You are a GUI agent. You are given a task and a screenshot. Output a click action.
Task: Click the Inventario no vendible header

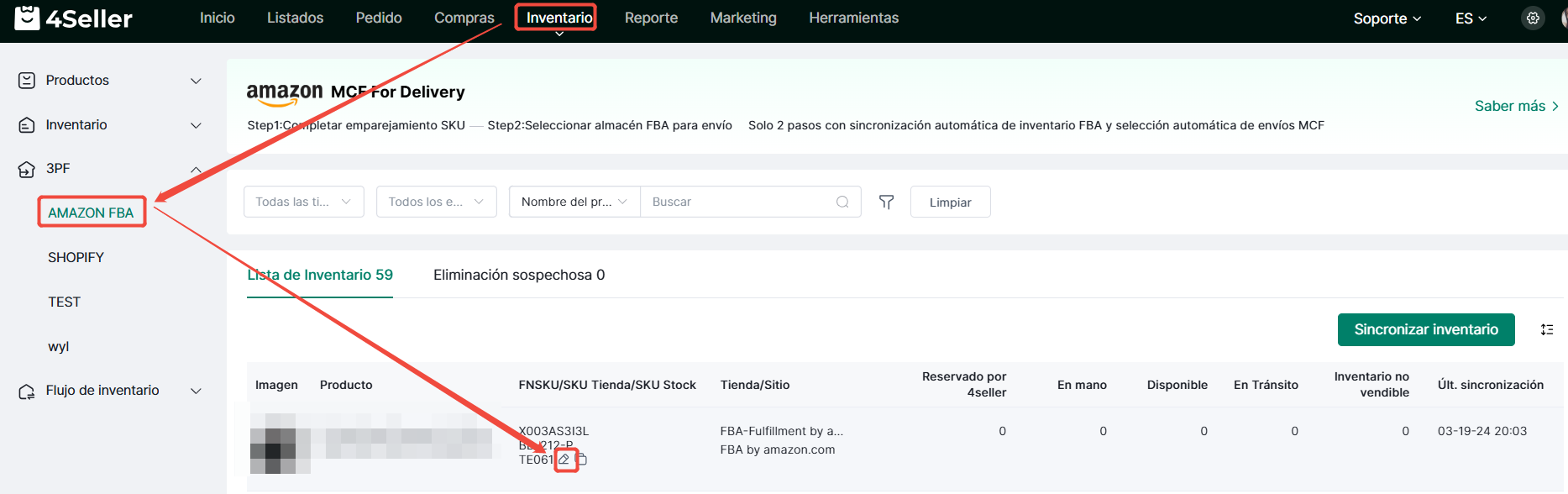(1371, 384)
